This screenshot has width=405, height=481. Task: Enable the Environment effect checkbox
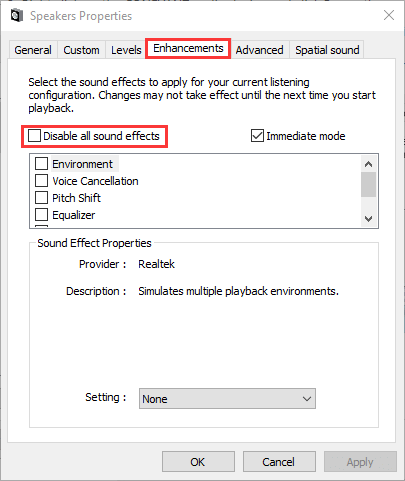(x=41, y=164)
